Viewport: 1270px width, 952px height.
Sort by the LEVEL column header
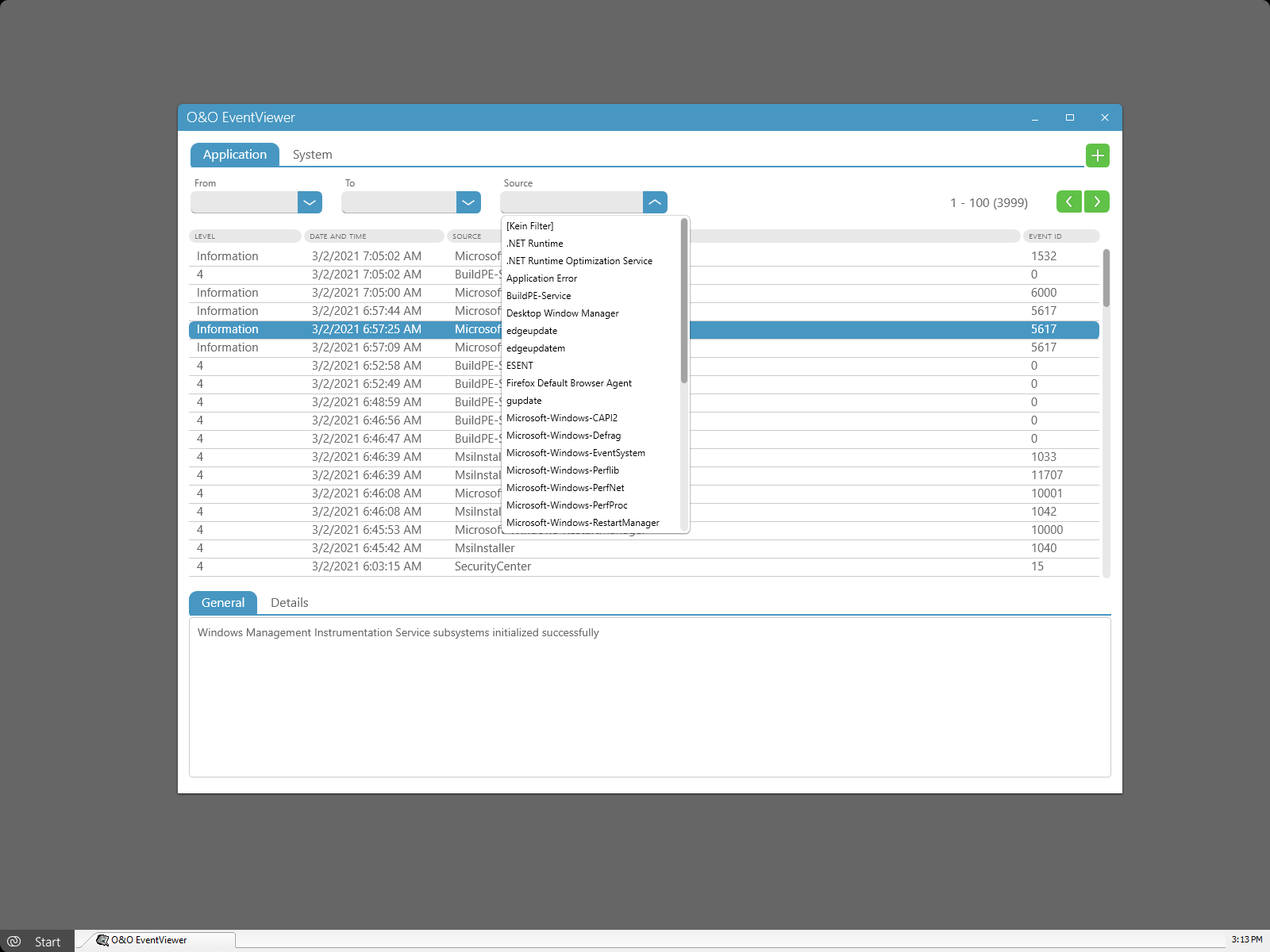click(244, 236)
